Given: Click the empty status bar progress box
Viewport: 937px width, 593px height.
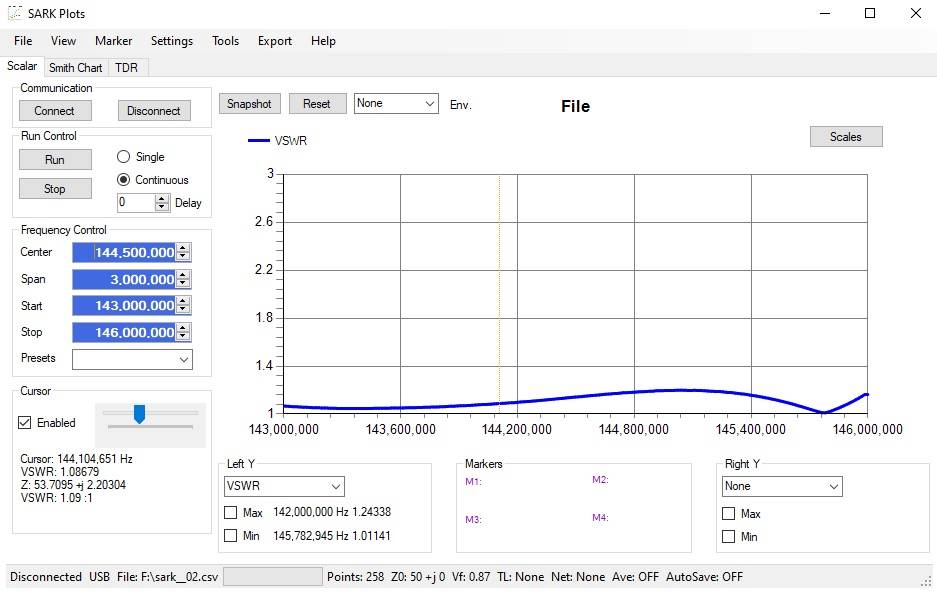Looking at the screenshot, I should (272, 577).
